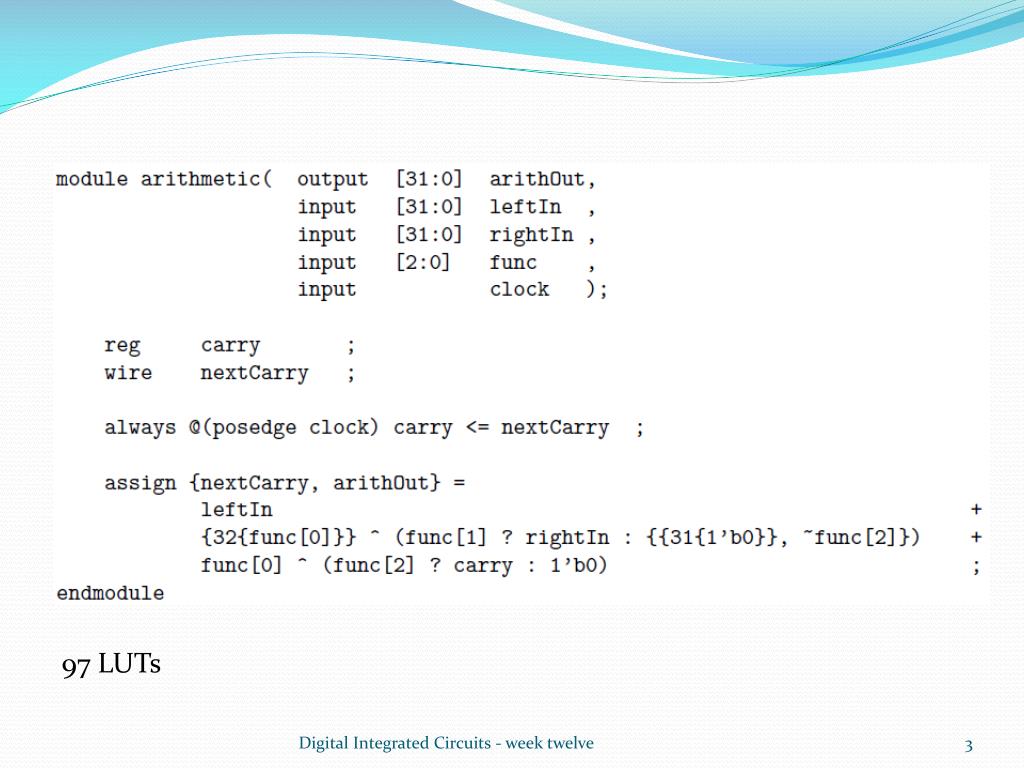The width and height of the screenshot is (1024, 768).
Task: Click the 'always @(posedge clock)' statement
Action: (242, 428)
